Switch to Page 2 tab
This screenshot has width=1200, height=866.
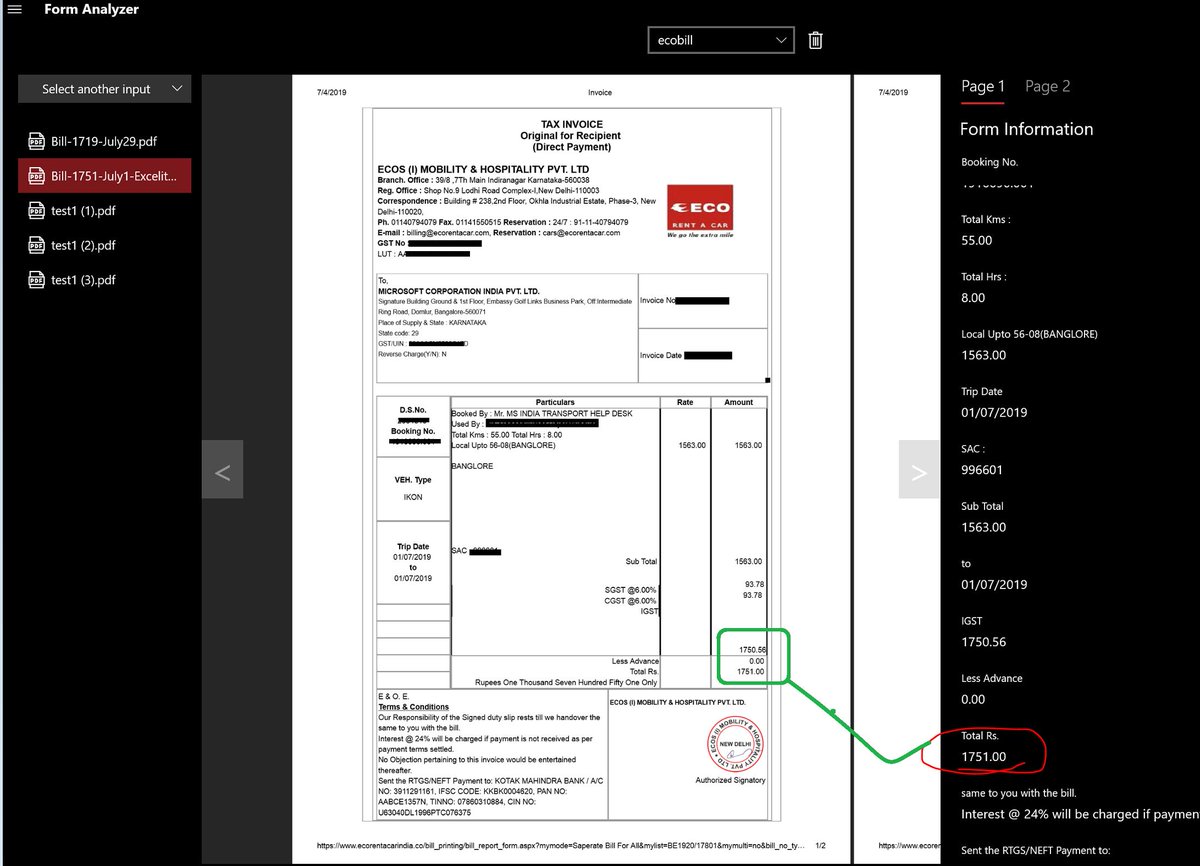[x=1048, y=86]
